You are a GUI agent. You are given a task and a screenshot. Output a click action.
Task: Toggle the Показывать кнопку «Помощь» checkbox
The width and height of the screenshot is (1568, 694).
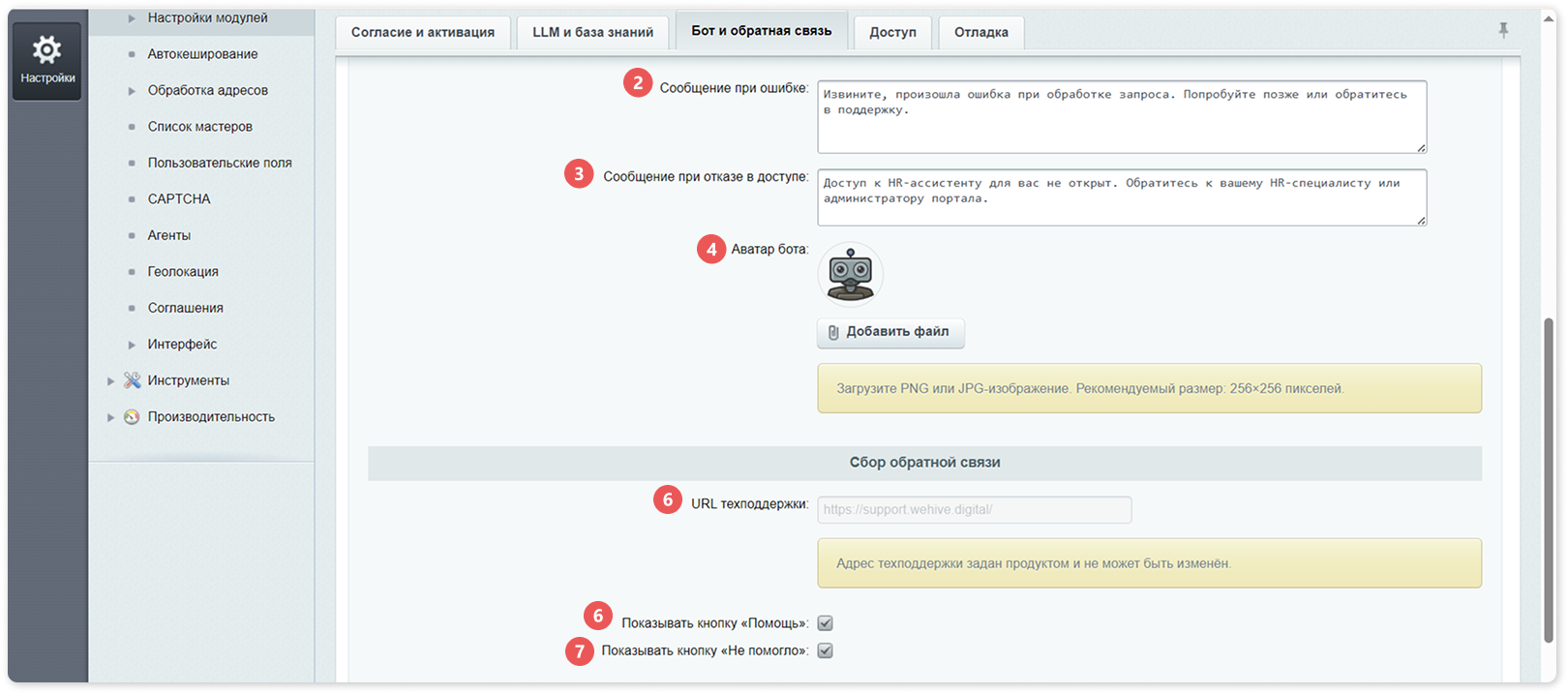click(x=826, y=623)
